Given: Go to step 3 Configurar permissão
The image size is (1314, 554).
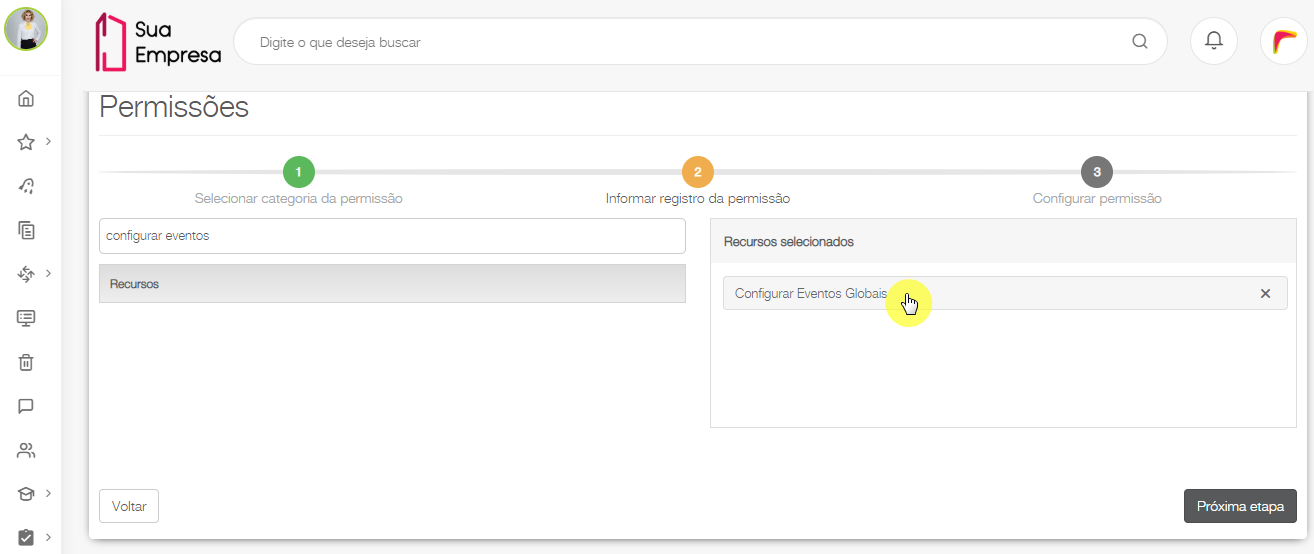Looking at the screenshot, I should 1097,172.
